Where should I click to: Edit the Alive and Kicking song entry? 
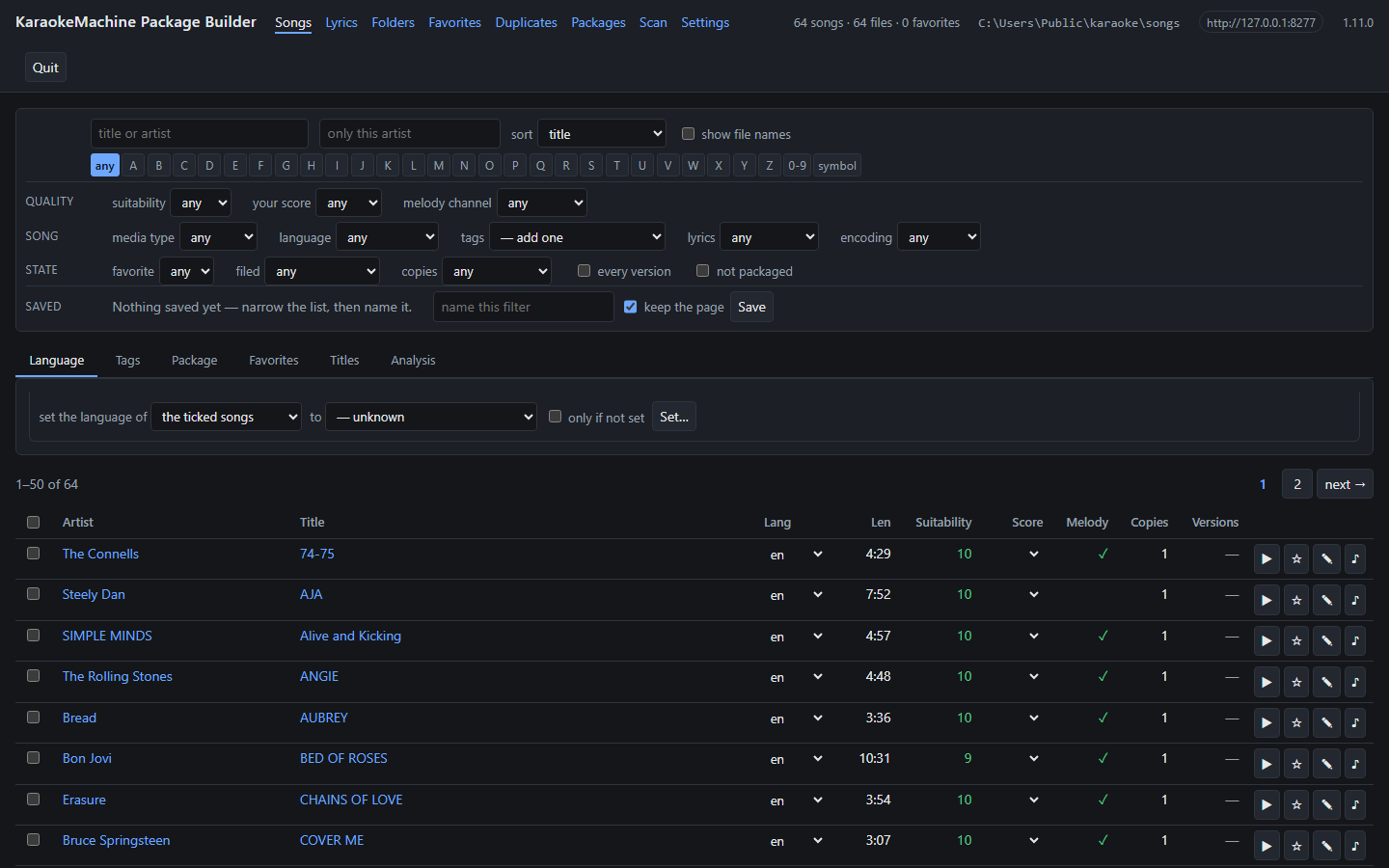[x=1326, y=641]
